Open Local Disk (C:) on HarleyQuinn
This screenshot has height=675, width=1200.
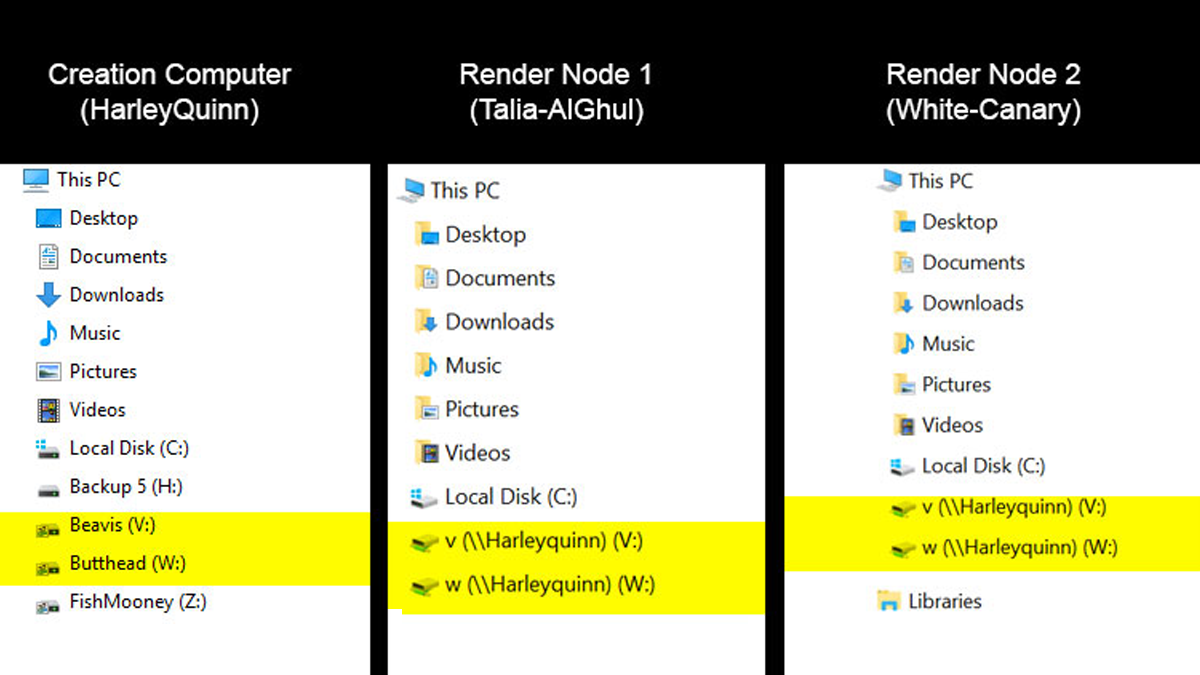128,448
